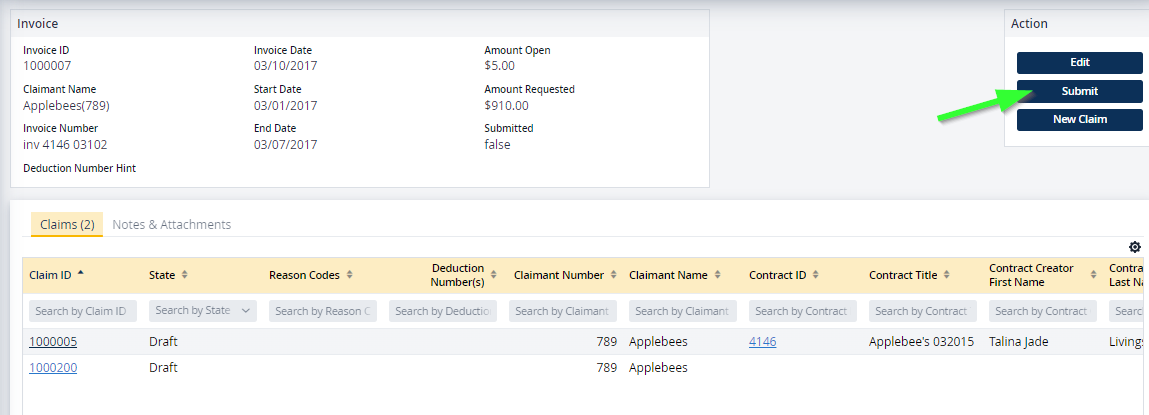Open contract 4146 link
This screenshot has width=1149, height=415.
[x=762, y=342]
